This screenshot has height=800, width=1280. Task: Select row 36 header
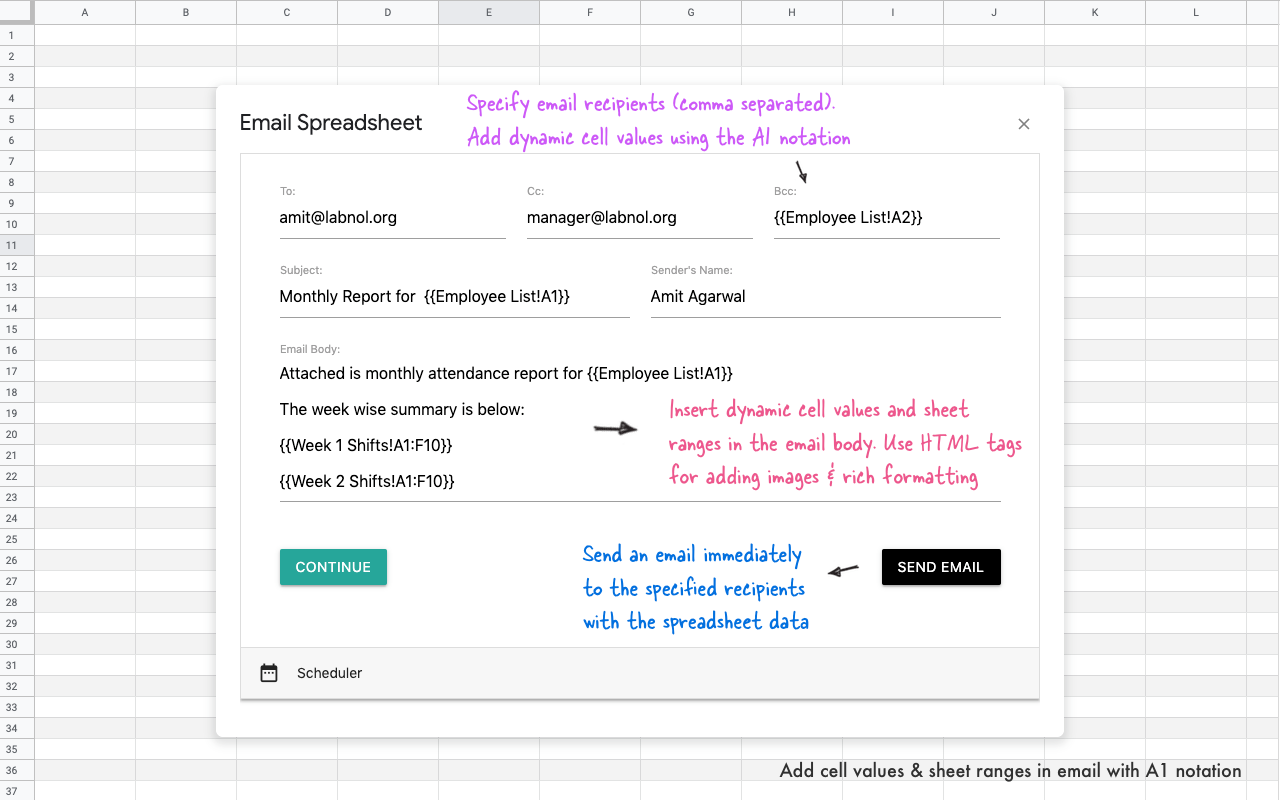(x=17, y=770)
